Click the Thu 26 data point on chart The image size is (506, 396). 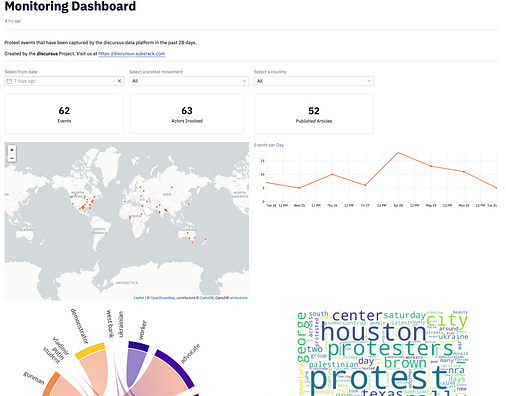click(332, 174)
